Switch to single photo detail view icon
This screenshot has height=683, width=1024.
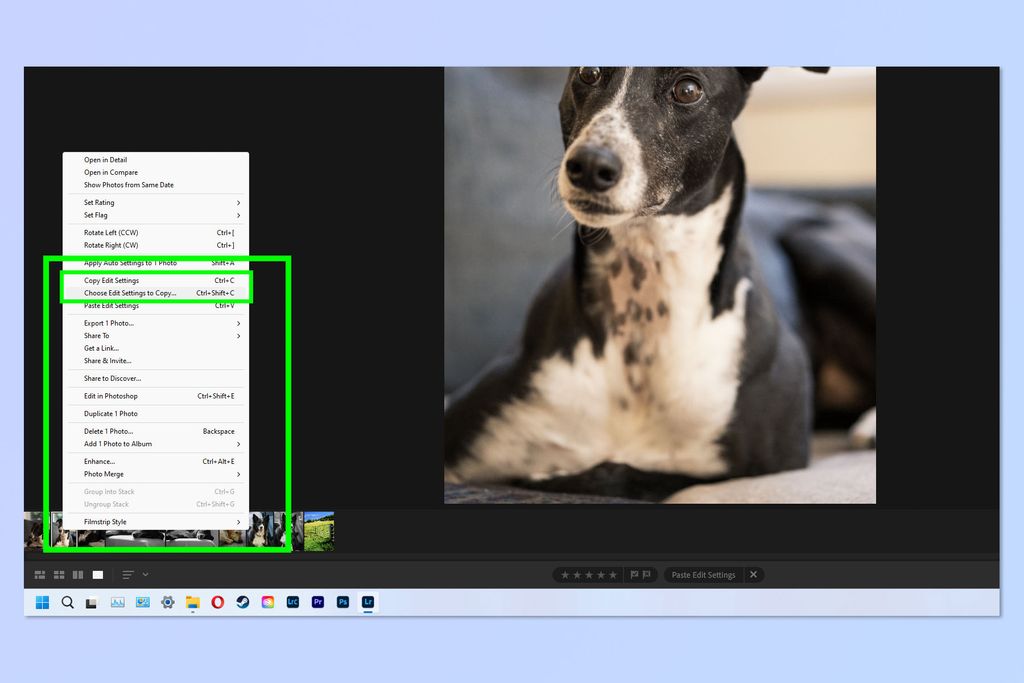pos(96,575)
